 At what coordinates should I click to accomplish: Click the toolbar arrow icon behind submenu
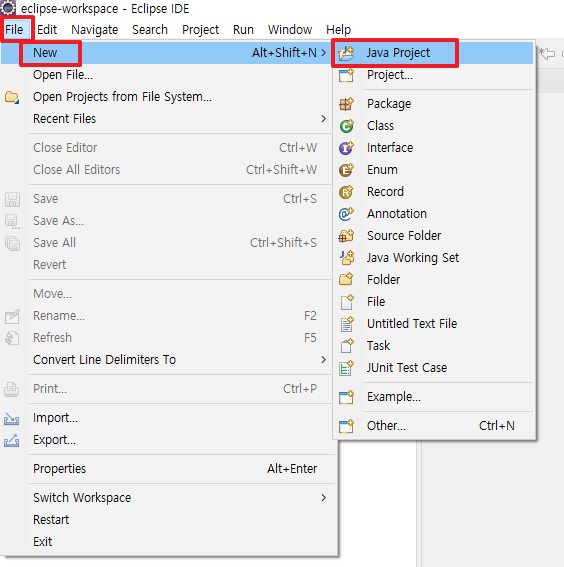pyautogui.click(x=547, y=54)
